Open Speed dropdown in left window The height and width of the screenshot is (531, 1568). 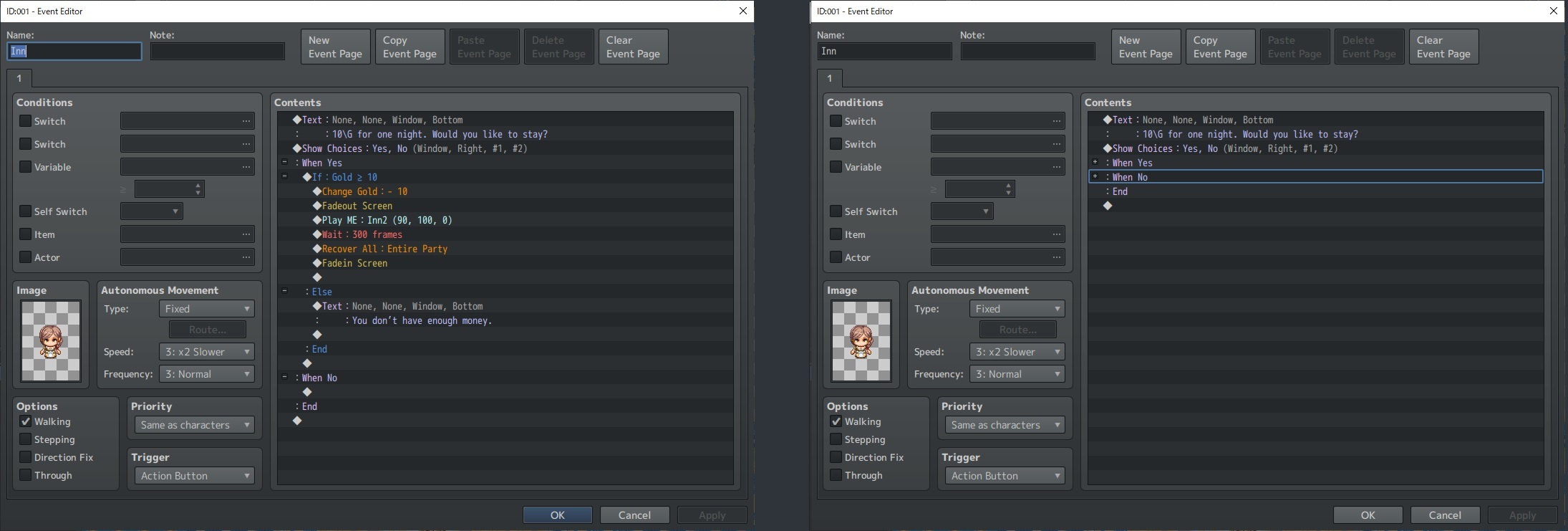click(x=207, y=352)
